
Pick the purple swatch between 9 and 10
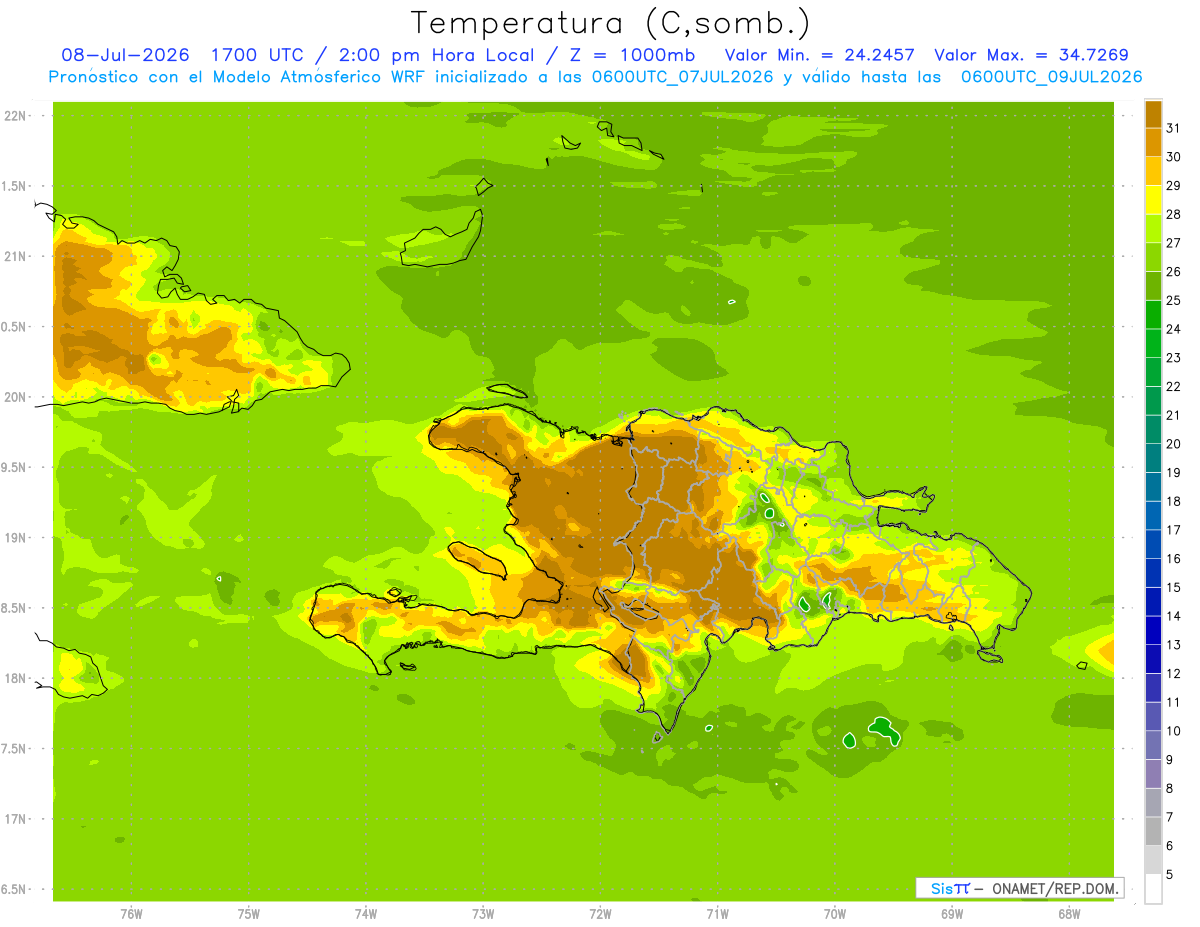pos(1153,745)
